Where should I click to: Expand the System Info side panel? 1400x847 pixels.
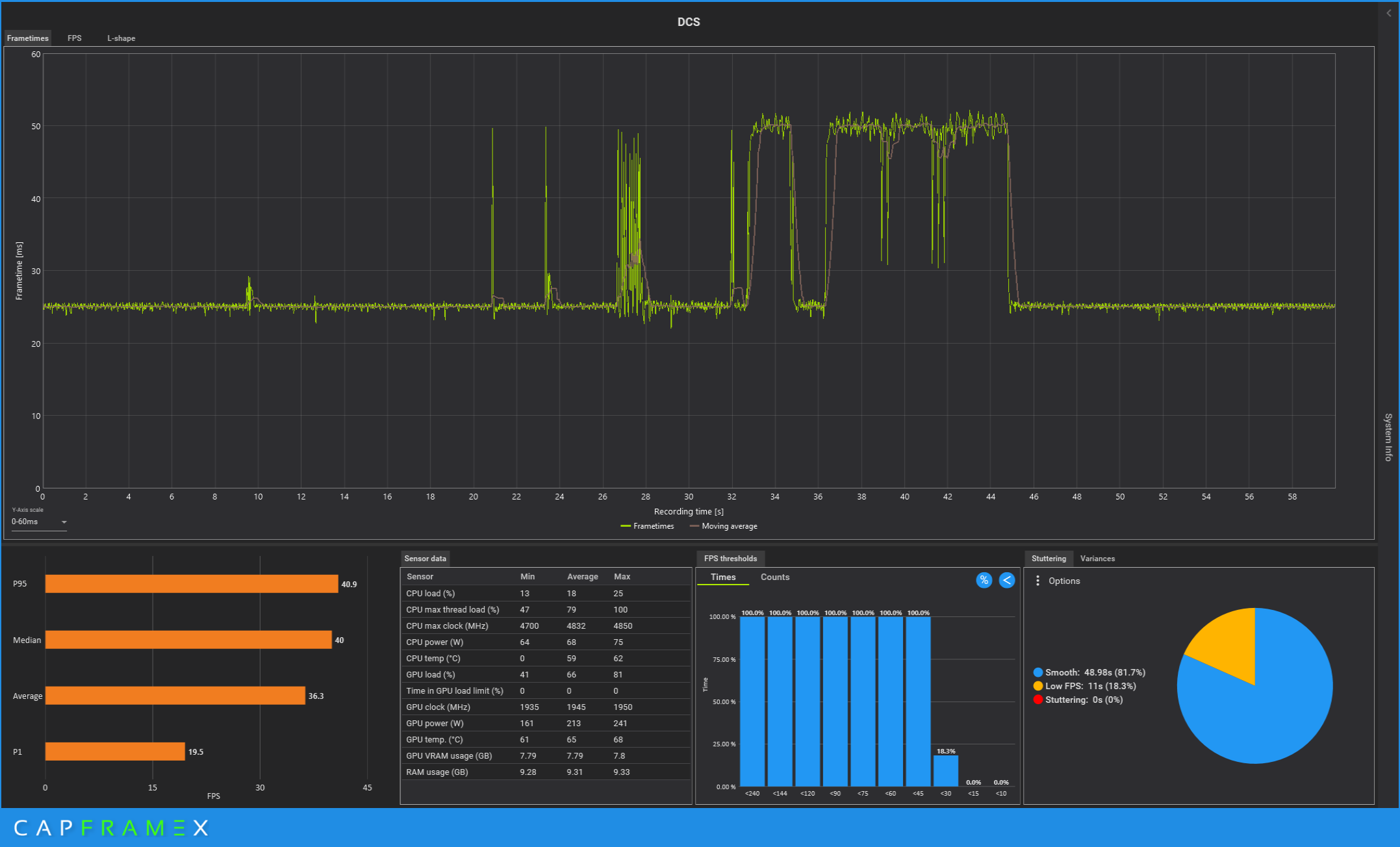coord(1388,437)
